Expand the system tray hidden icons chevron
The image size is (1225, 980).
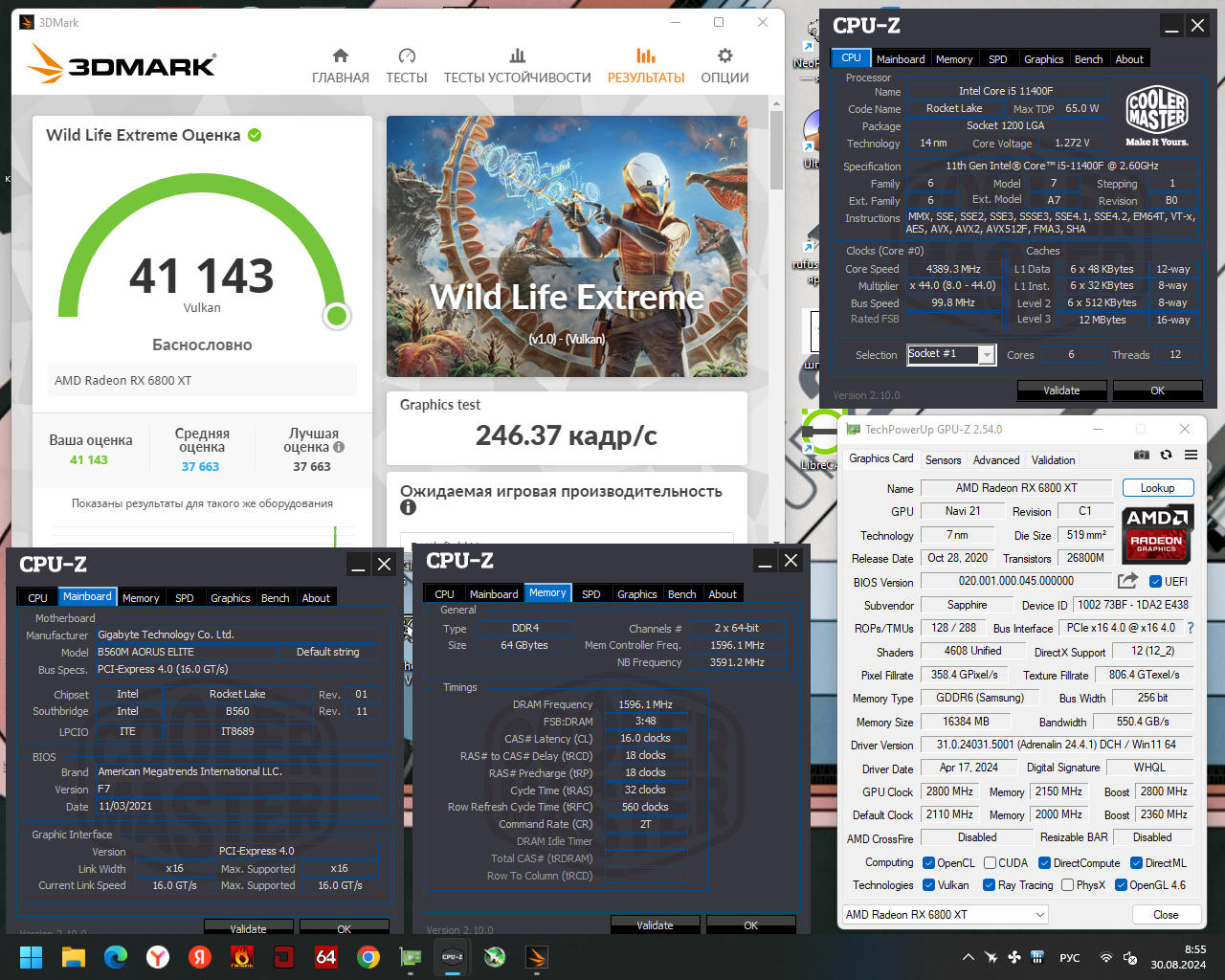968,957
